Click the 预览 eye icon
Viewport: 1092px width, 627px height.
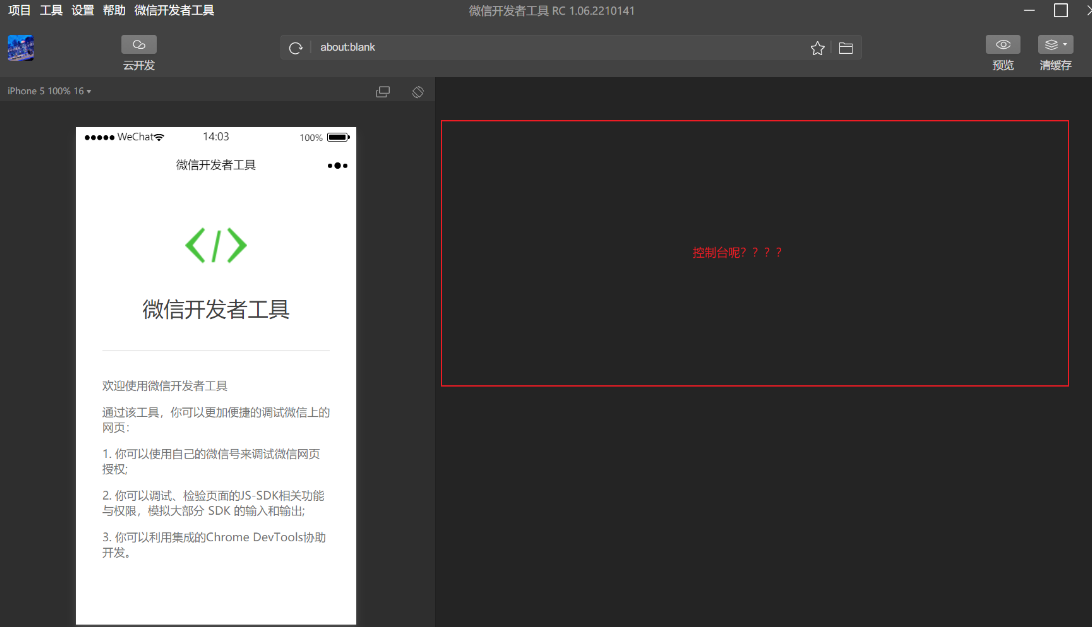1003,45
